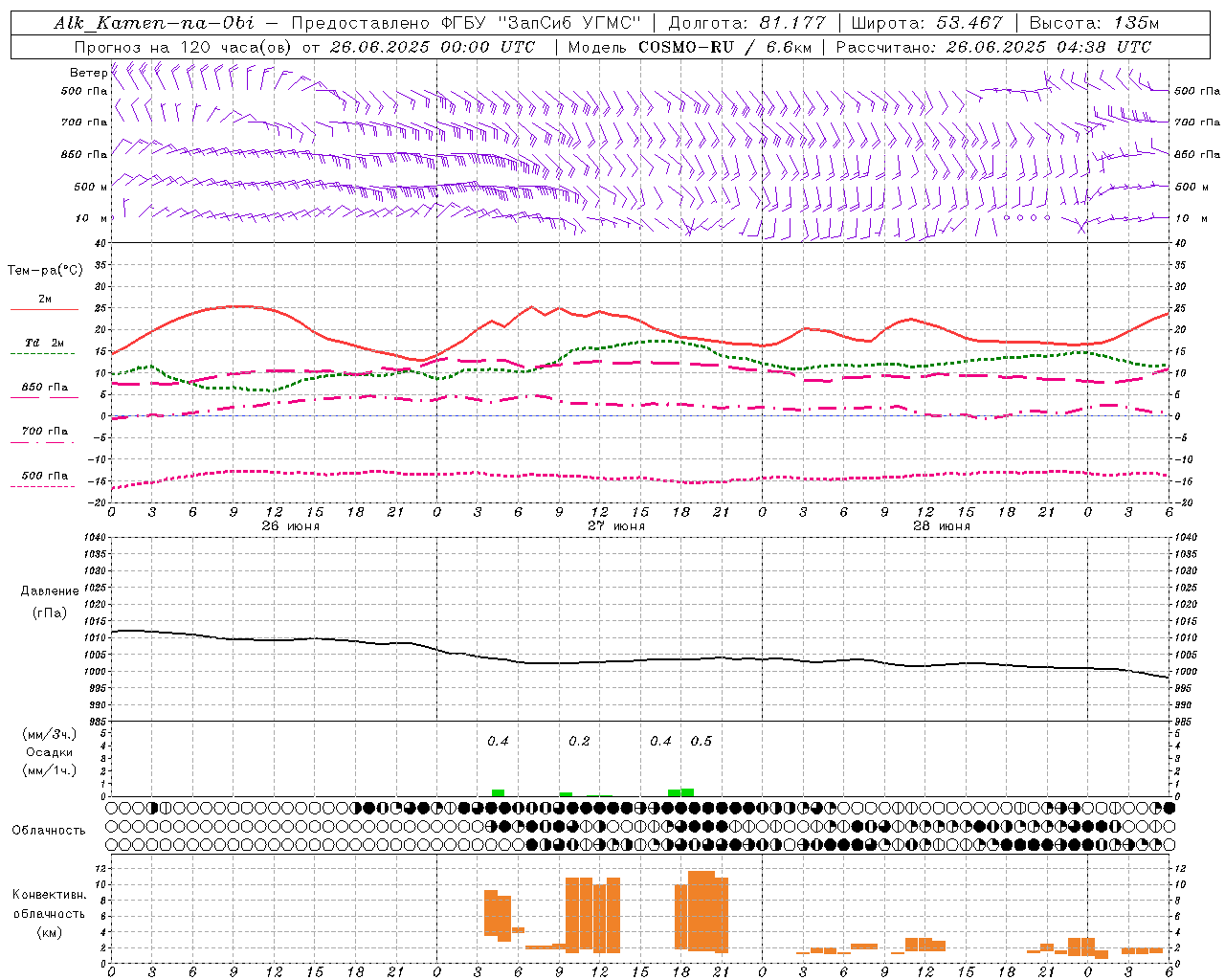Viewport: 1225px width, 980px height.
Task: Click the "700 гПа" dash-dot legend entry in temperature panel
Action: tap(44, 432)
